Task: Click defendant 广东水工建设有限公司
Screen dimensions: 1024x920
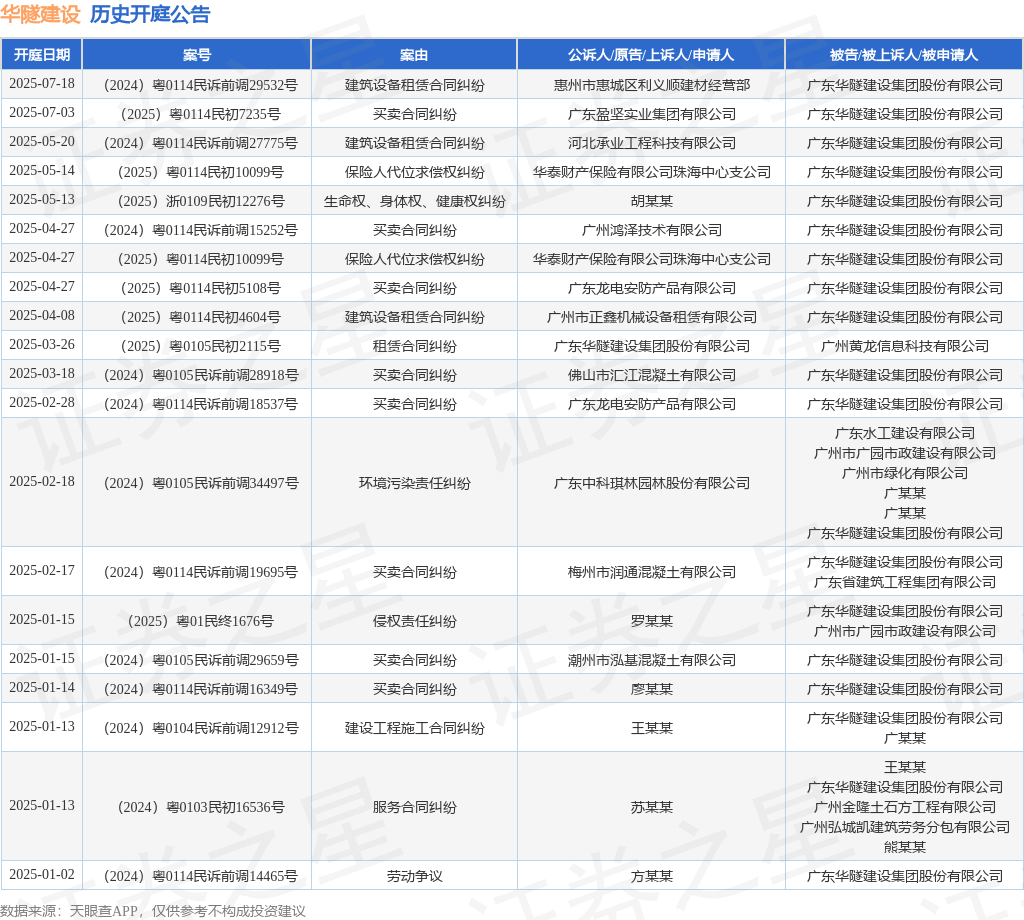Action: (x=904, y=434)
